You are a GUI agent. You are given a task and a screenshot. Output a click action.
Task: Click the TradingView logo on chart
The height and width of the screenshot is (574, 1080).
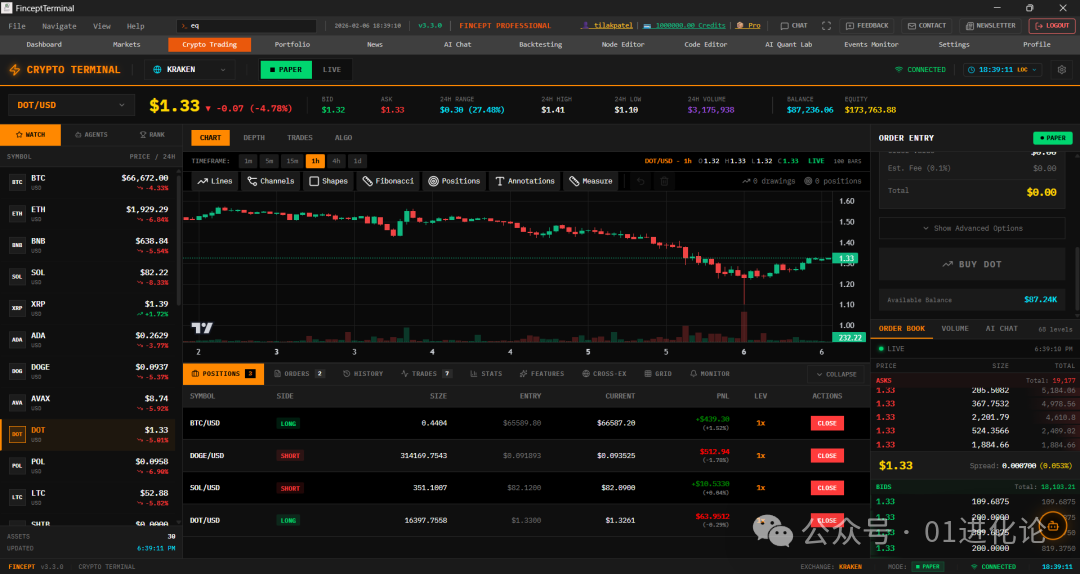coord(202,328)
